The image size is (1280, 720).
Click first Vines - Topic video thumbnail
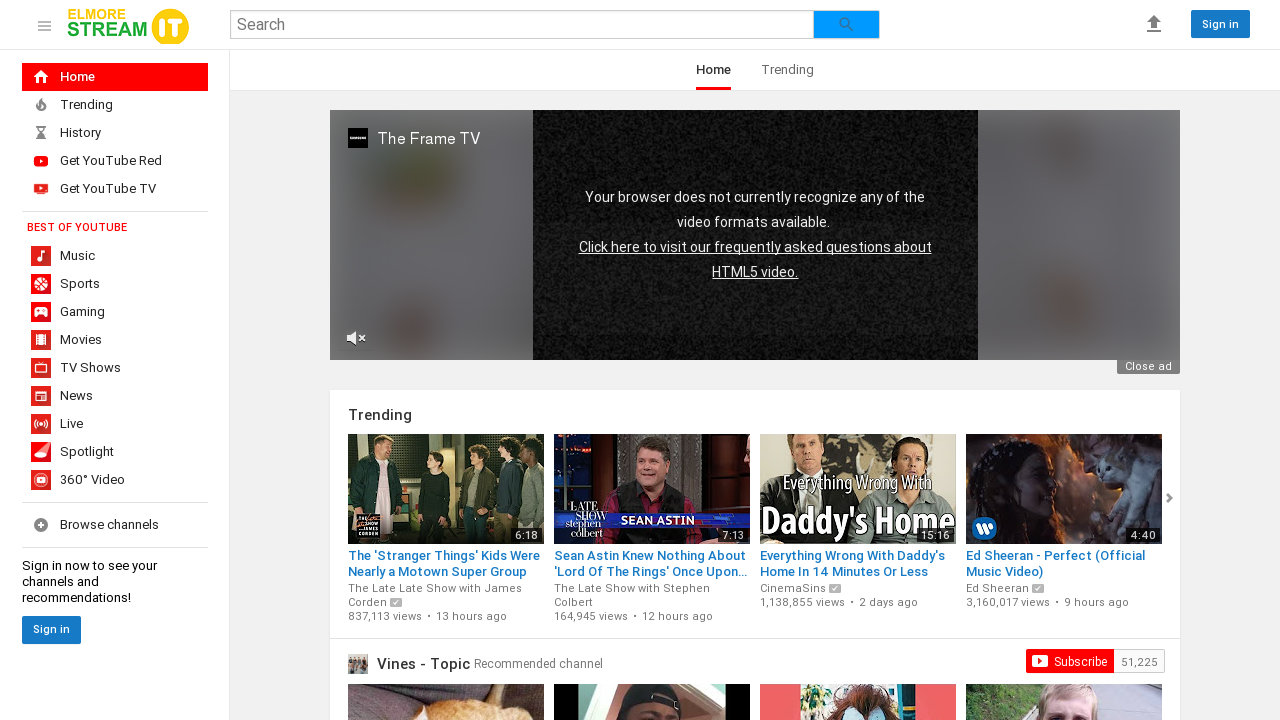point(446,702)
